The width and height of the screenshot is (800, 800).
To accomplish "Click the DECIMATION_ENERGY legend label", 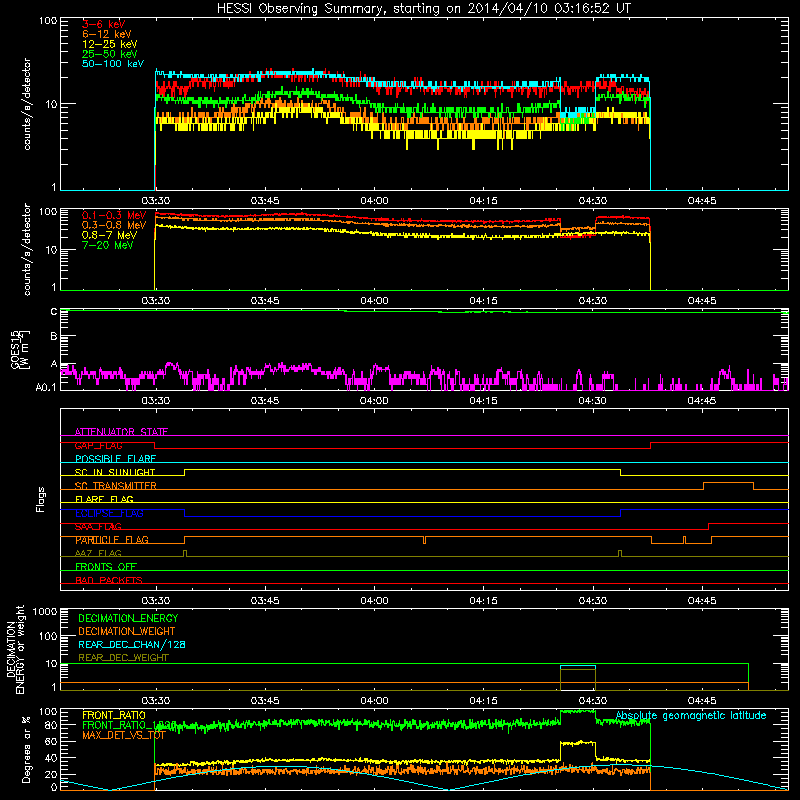I will (128, 618).
